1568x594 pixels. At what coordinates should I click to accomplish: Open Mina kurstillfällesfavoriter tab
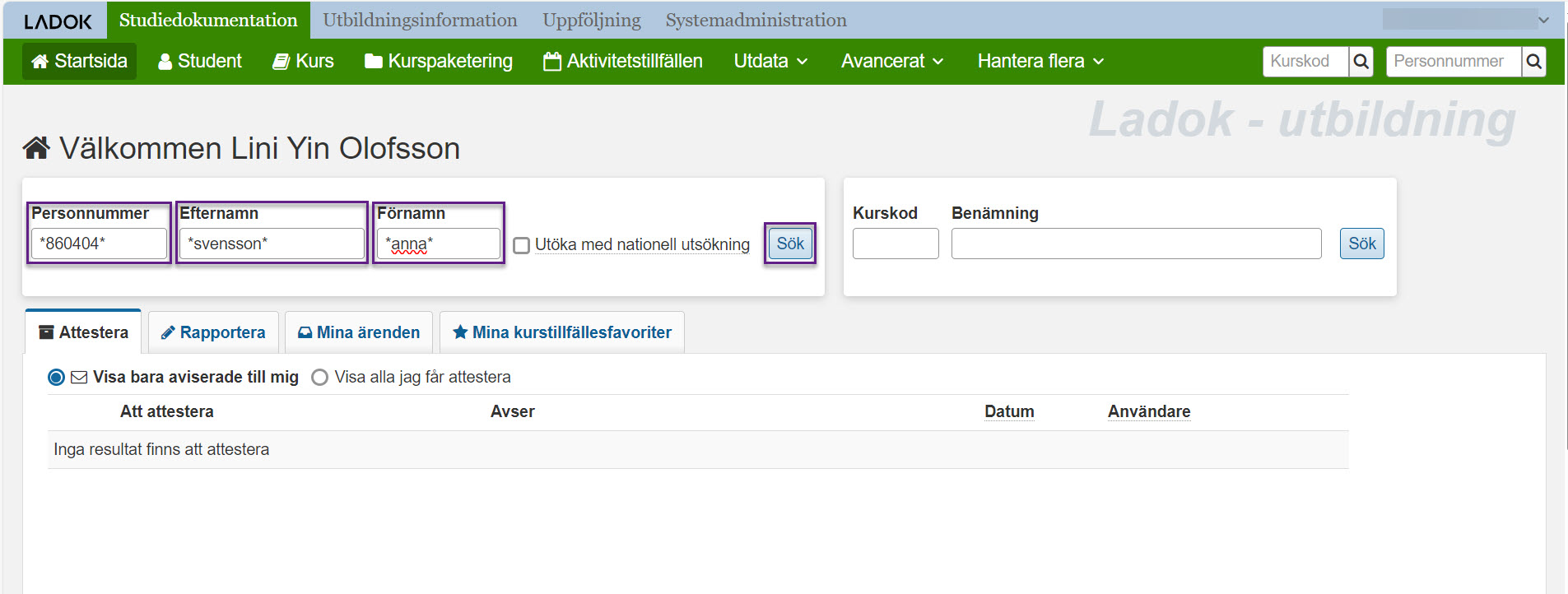(x=562, y=332)
